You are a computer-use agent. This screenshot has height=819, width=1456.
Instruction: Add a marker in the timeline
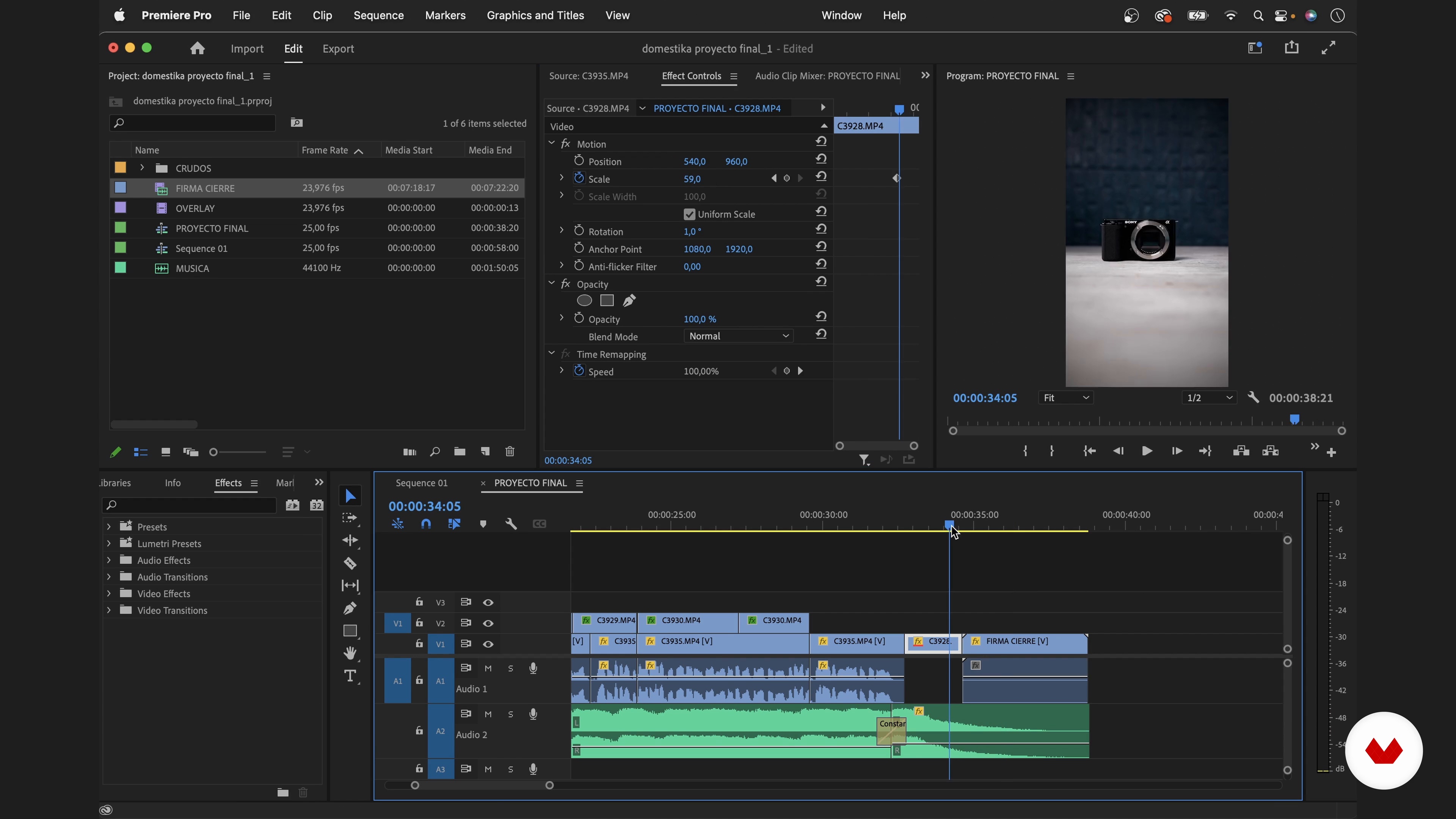click(x=483, y=524)
